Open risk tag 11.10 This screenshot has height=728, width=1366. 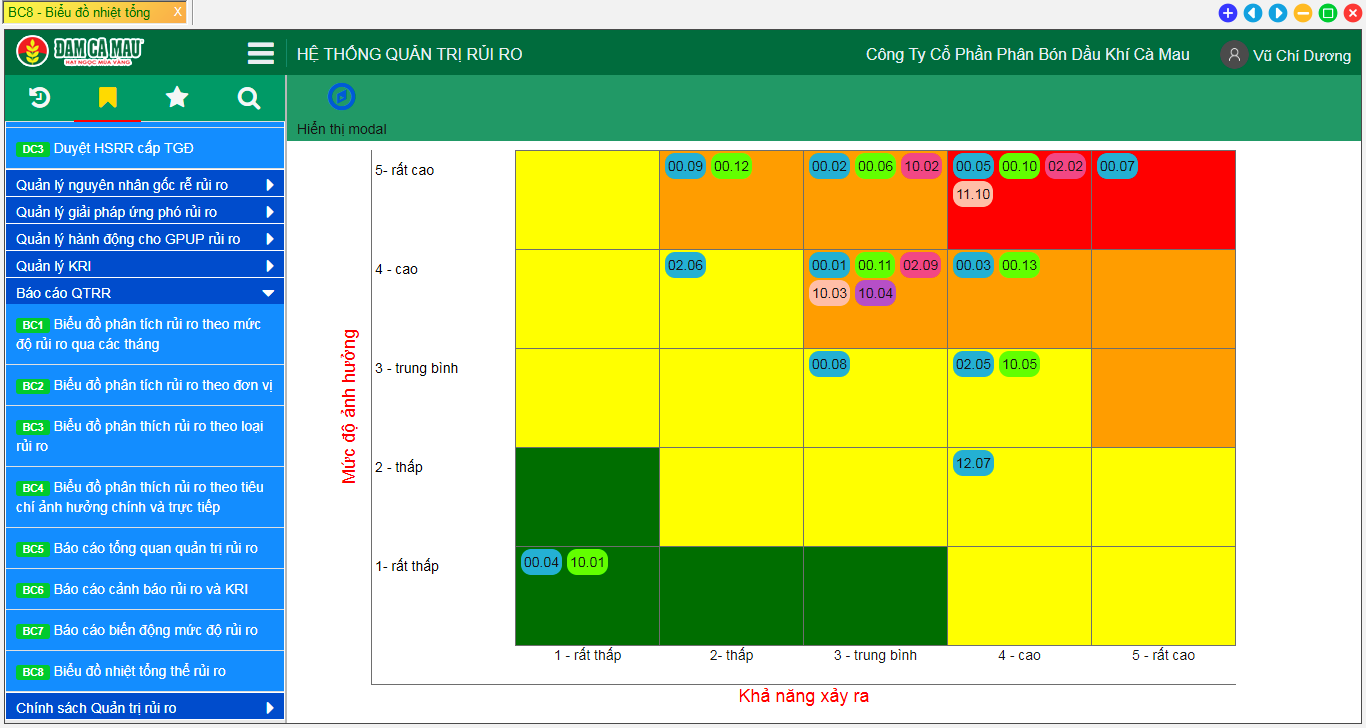click(973, 195)
